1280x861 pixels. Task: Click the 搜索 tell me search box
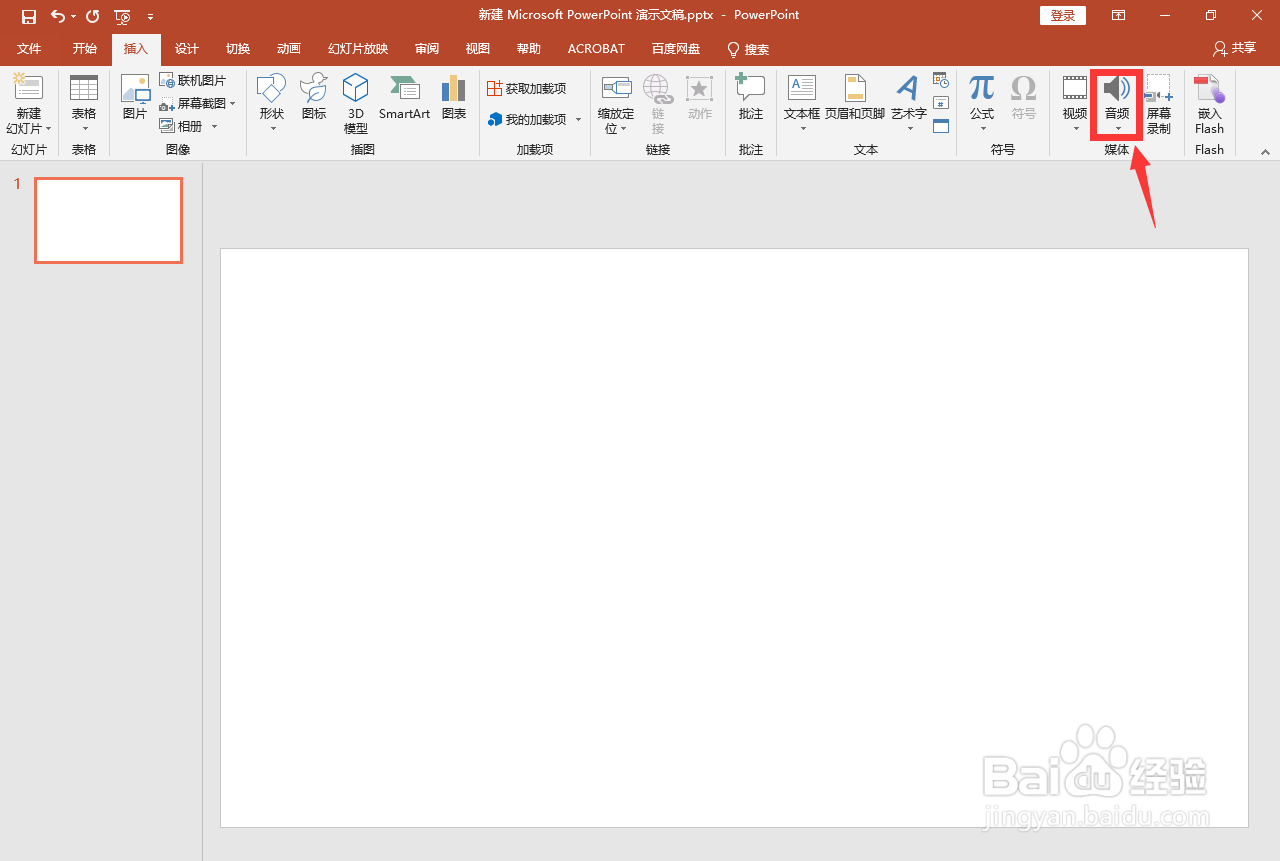tap(748, 49)
